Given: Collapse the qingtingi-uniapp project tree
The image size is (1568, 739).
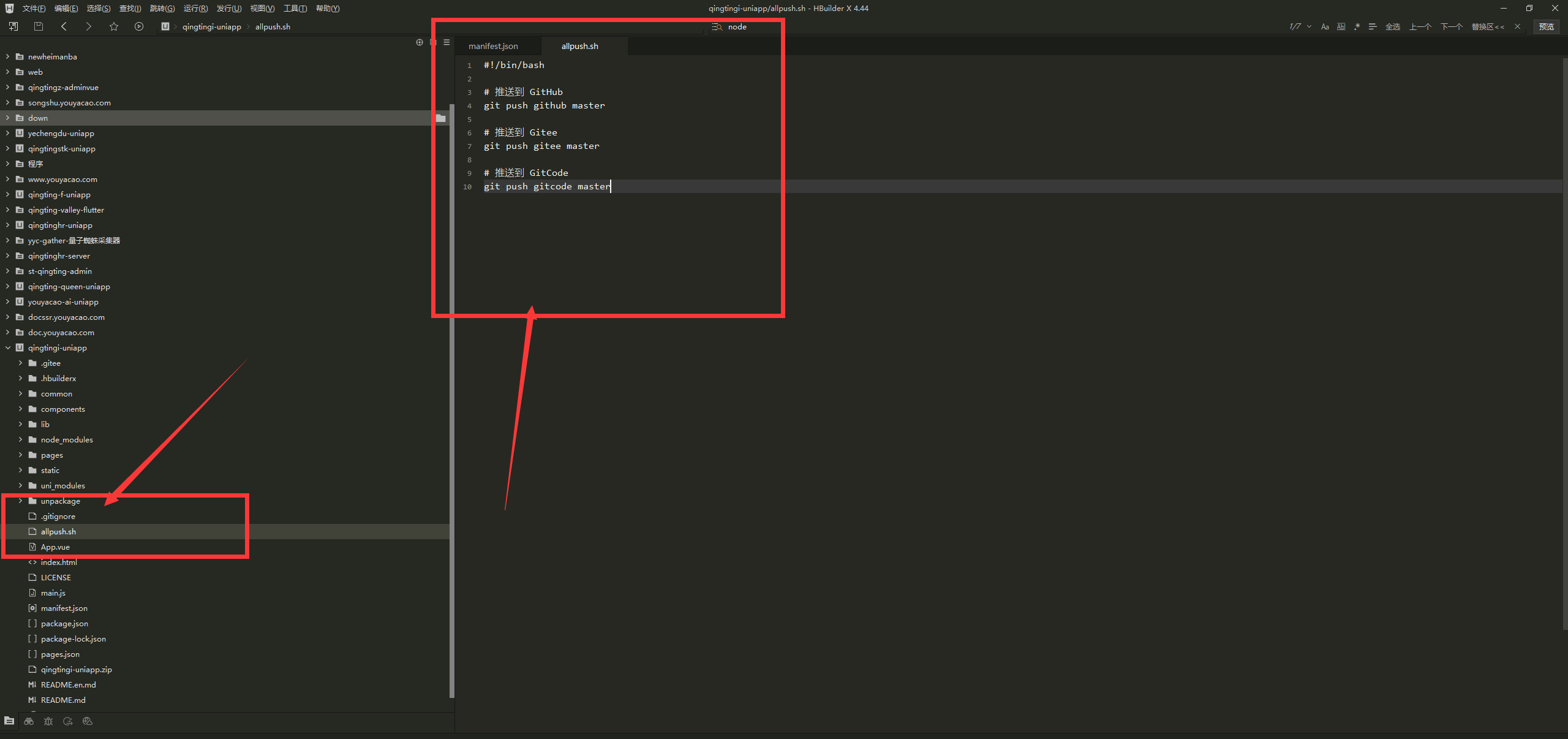Looking at the screenshot, I should pos(8,347).
